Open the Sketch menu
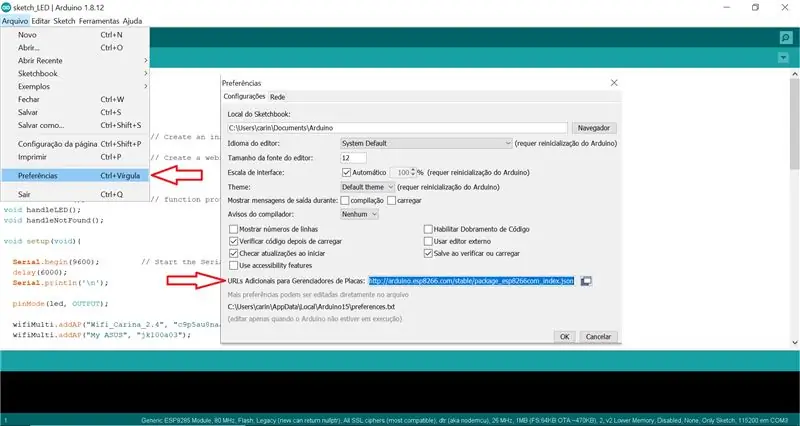 tap(64, 21)
